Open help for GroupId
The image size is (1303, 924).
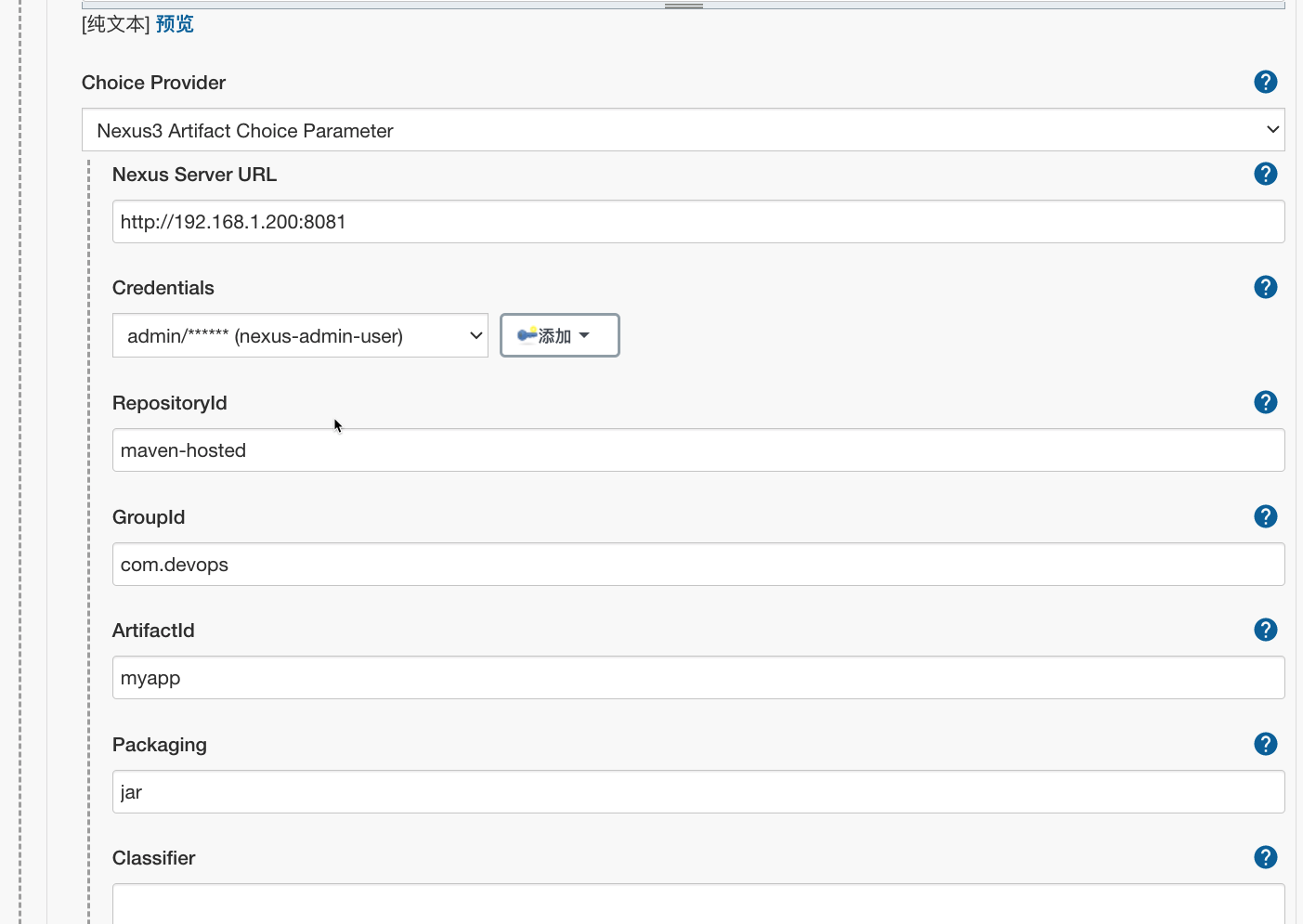coord(1265,516)
